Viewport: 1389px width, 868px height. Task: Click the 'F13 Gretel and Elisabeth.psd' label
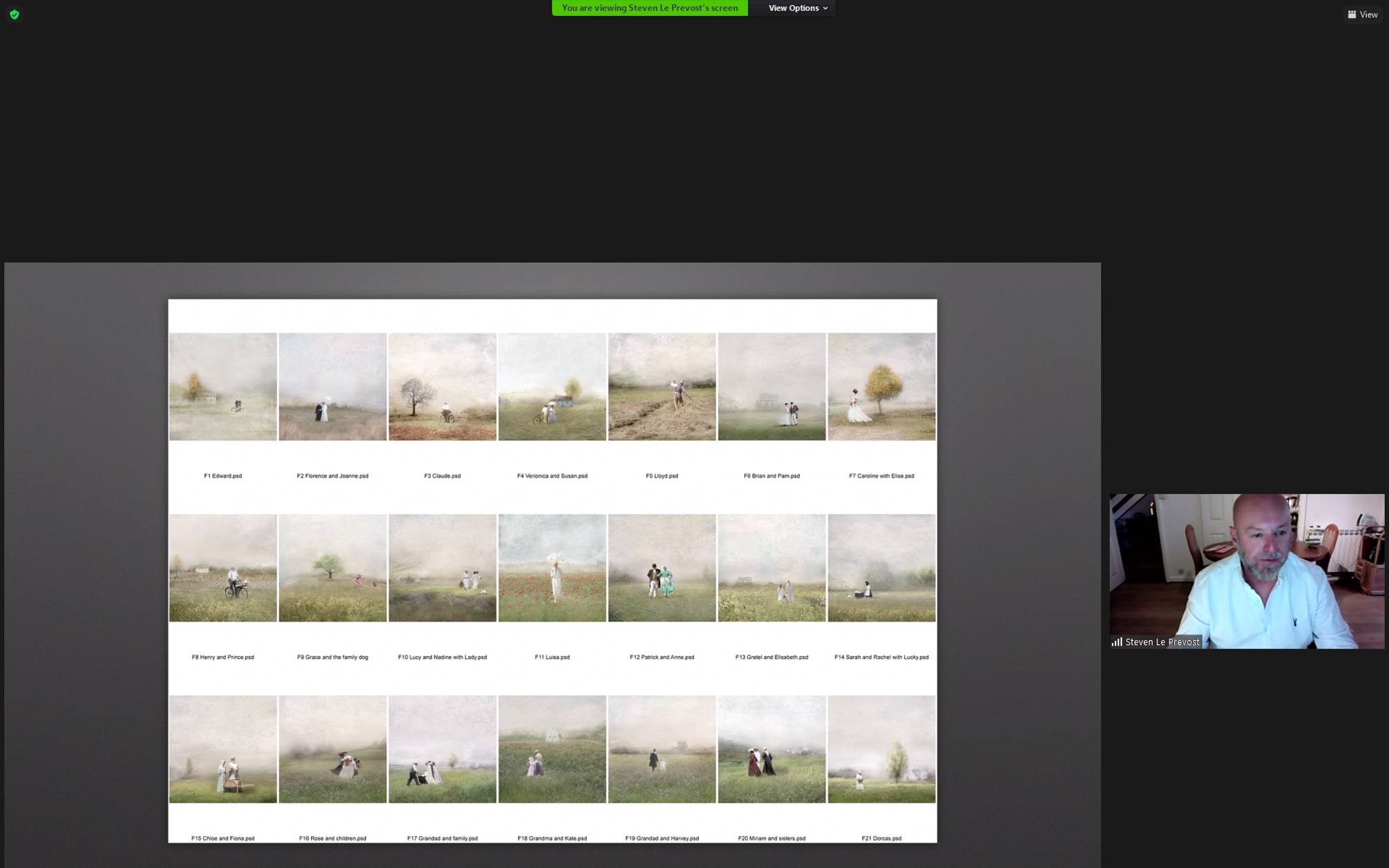772,657
